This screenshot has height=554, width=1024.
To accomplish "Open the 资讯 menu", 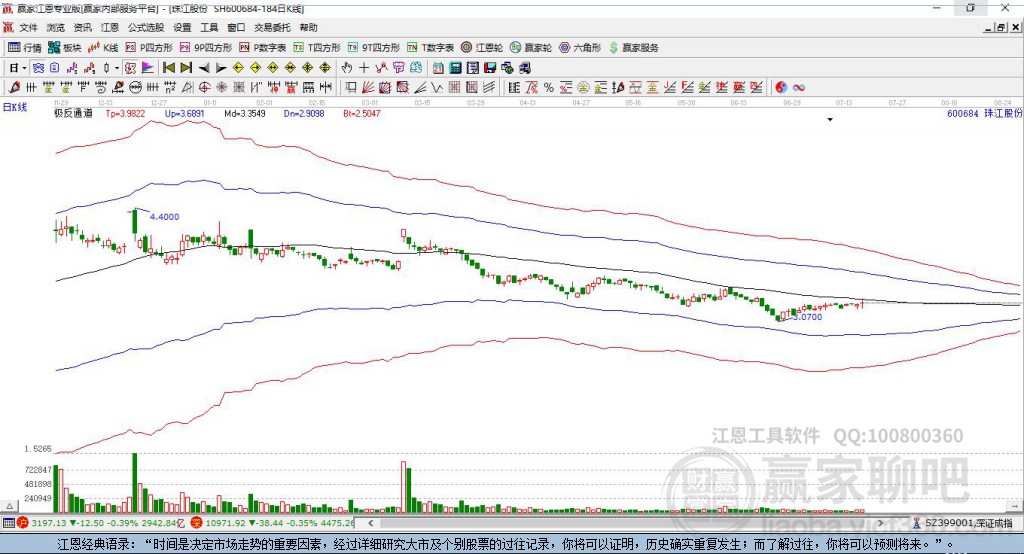I will pyautogui.click(x=82, y=27).
